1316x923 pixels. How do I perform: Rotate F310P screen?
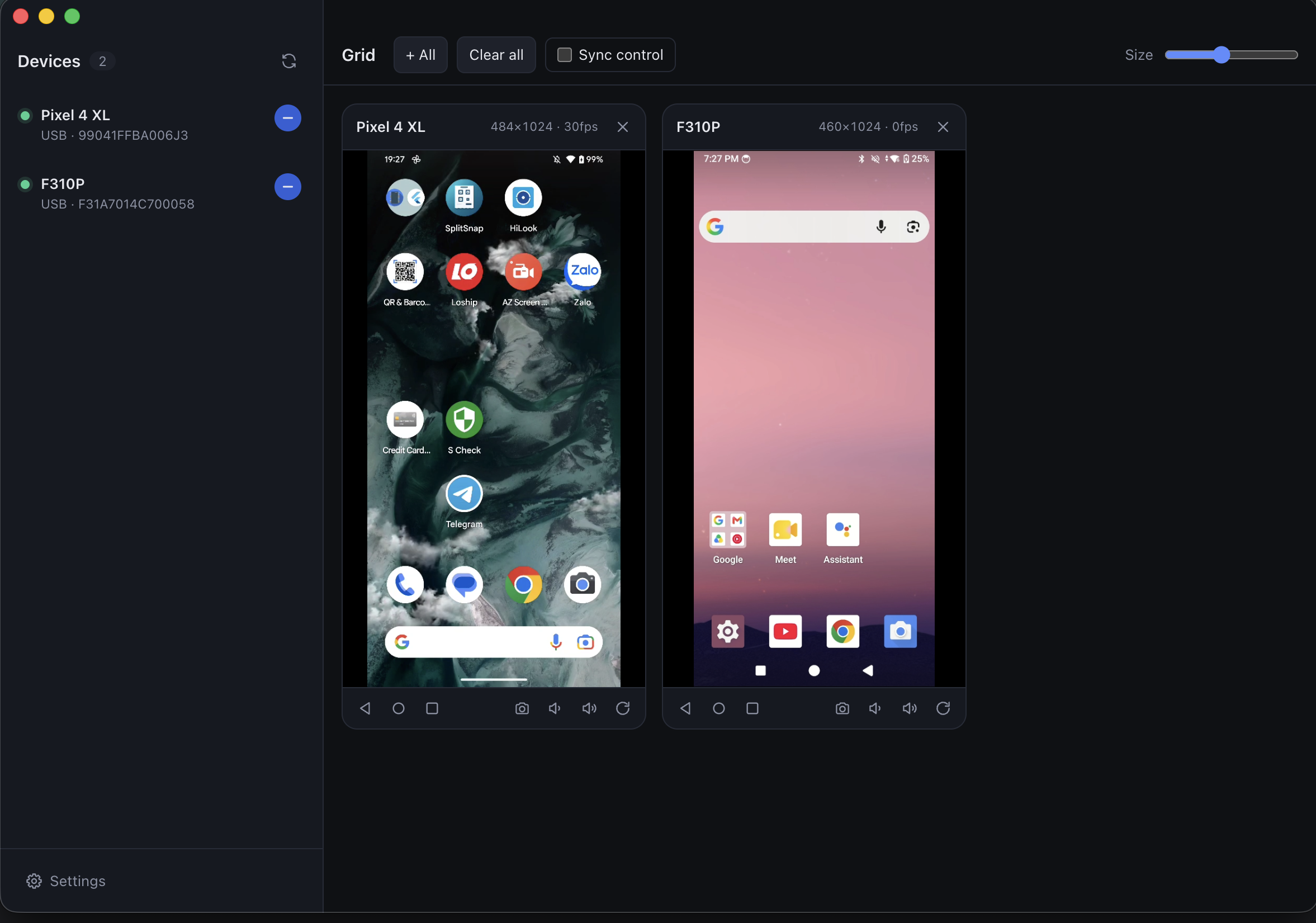click(x=944, y=708)
